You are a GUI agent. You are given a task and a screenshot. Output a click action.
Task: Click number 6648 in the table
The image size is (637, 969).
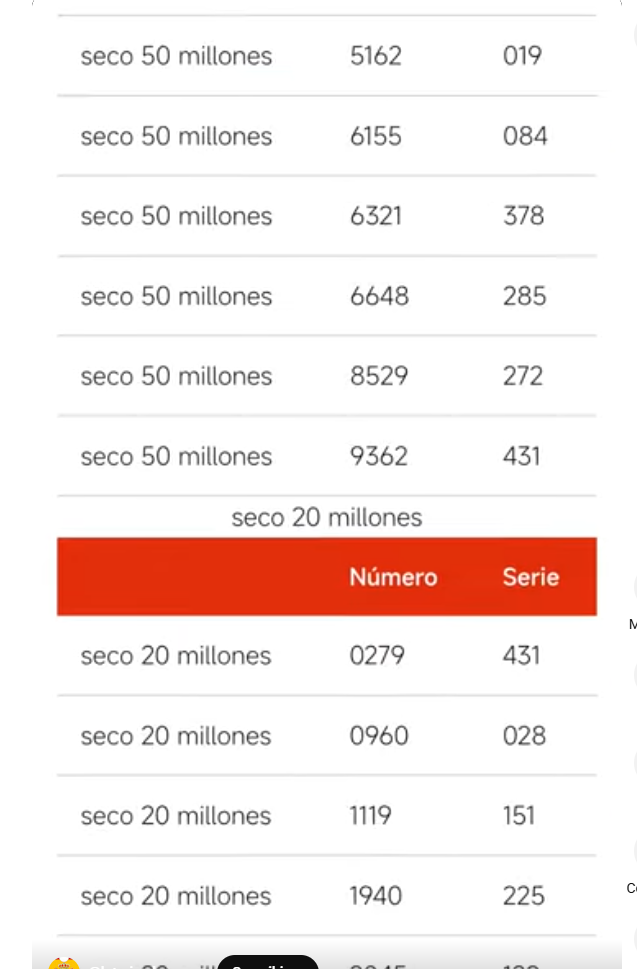[x=379, y=296]
